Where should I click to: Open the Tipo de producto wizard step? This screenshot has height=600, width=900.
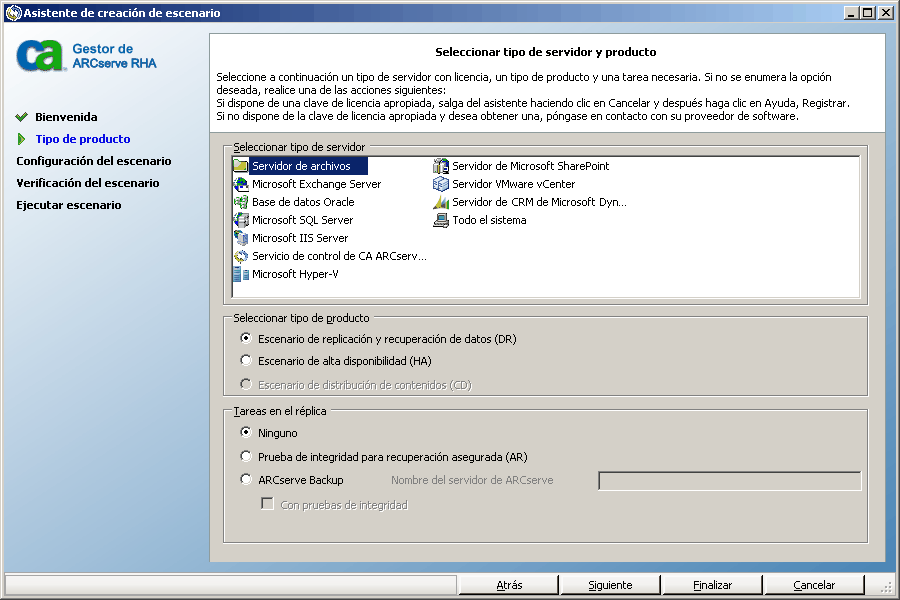tap(83, 139)
